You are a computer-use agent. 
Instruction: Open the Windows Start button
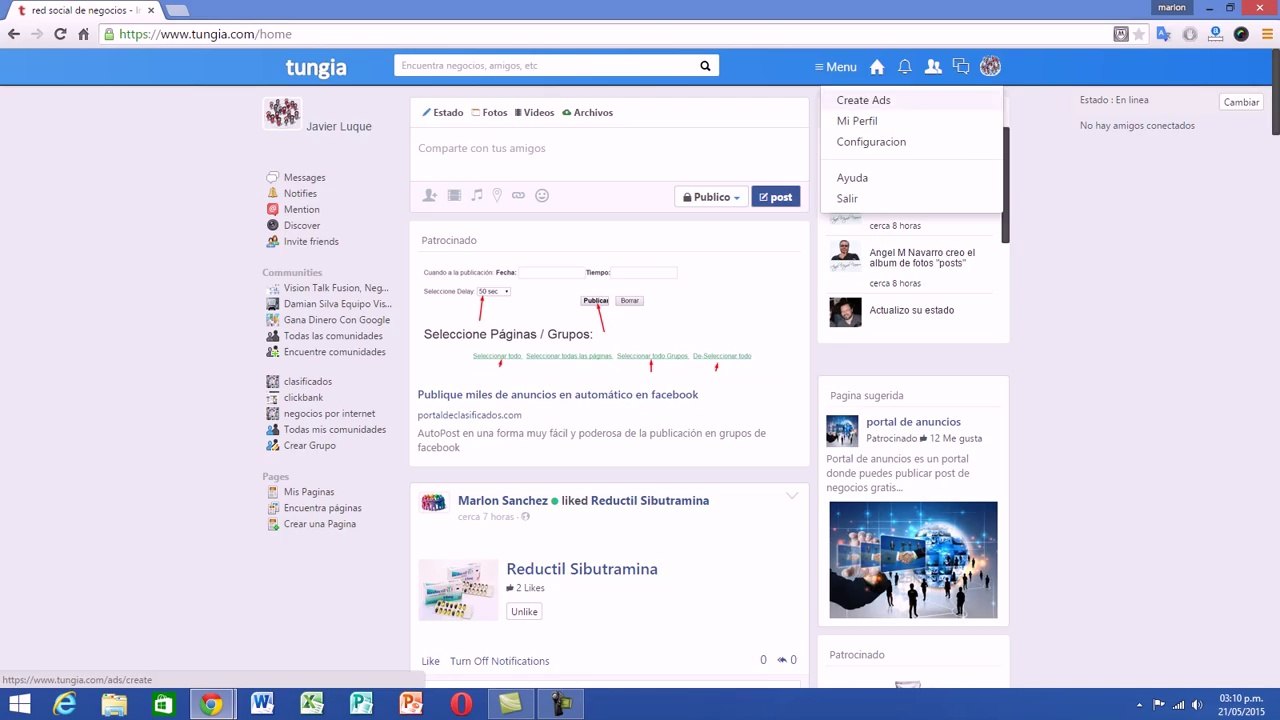pyautogui.click(x=19, y=704)
